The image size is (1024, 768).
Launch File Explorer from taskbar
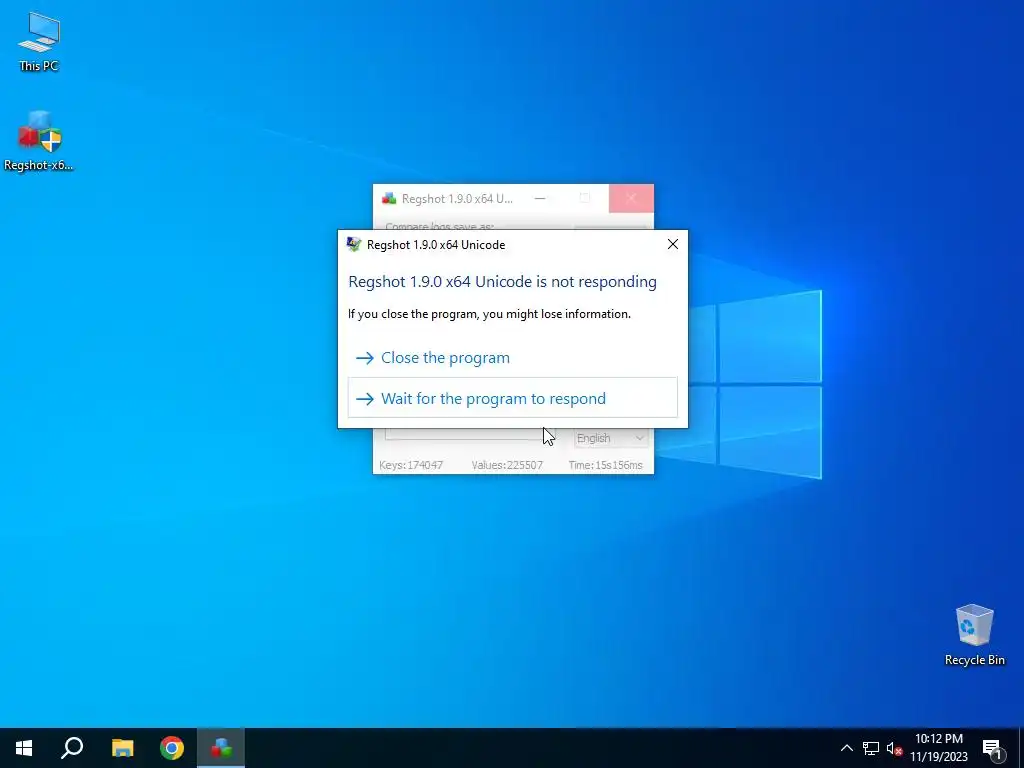[x=122, y=748]
